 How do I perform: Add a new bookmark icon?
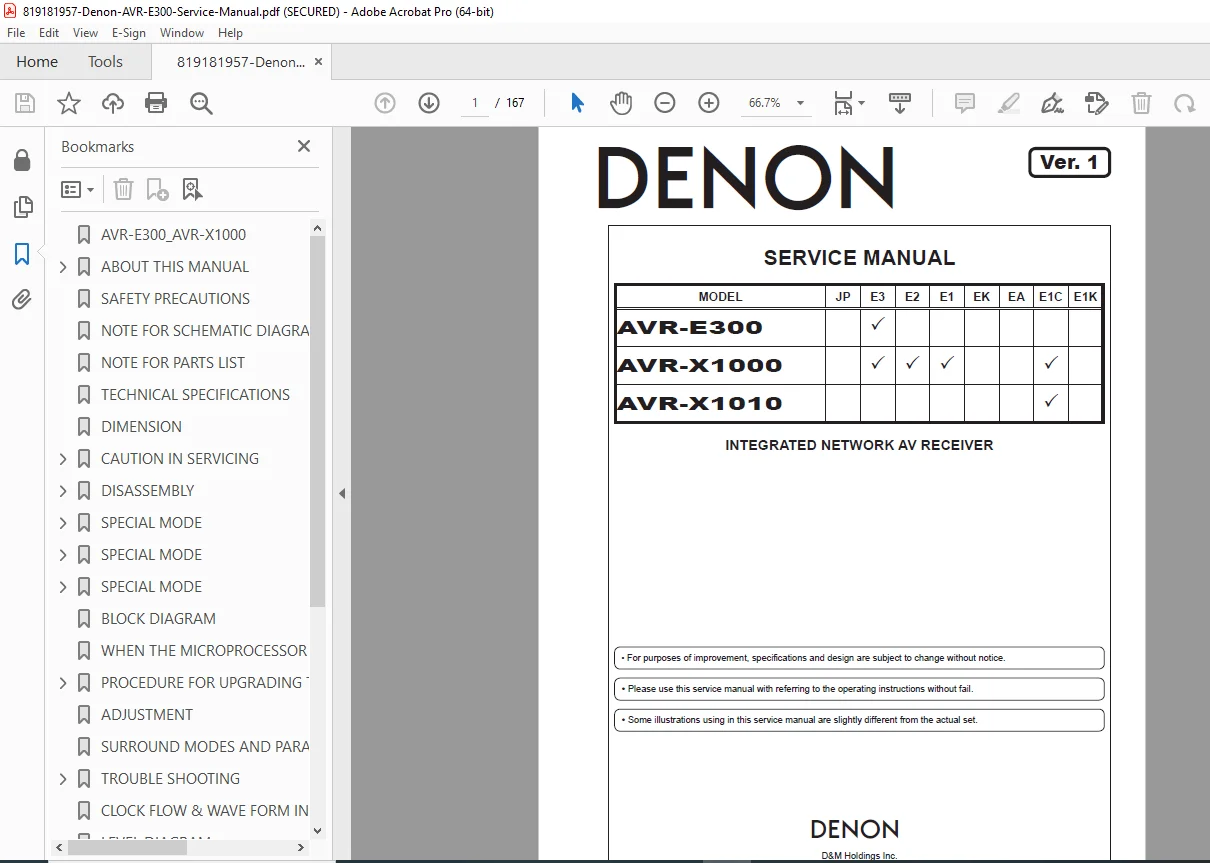158,189
